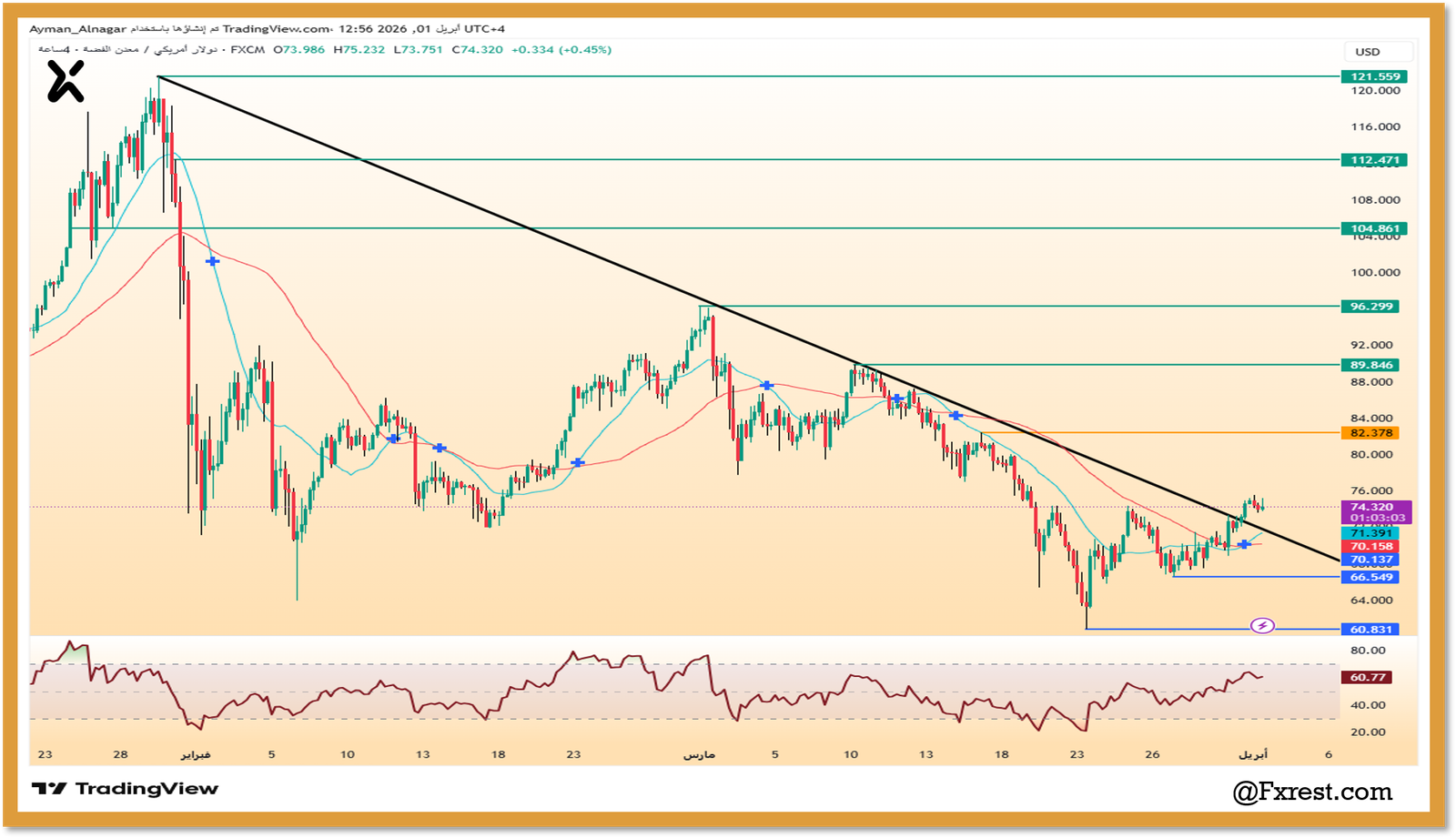The image size is (1456, 838).
Task: Click the orange 82.378 level color marker
Action: 1370,433
